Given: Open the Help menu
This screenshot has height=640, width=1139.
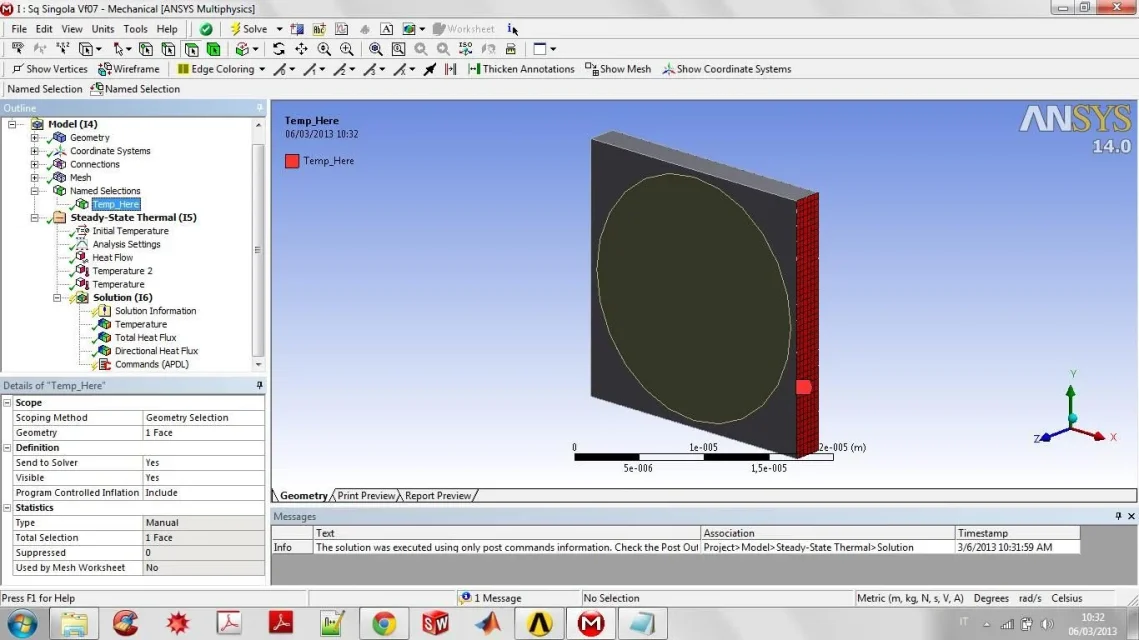Looking at the screenshot, I should [x=167, y=29].
